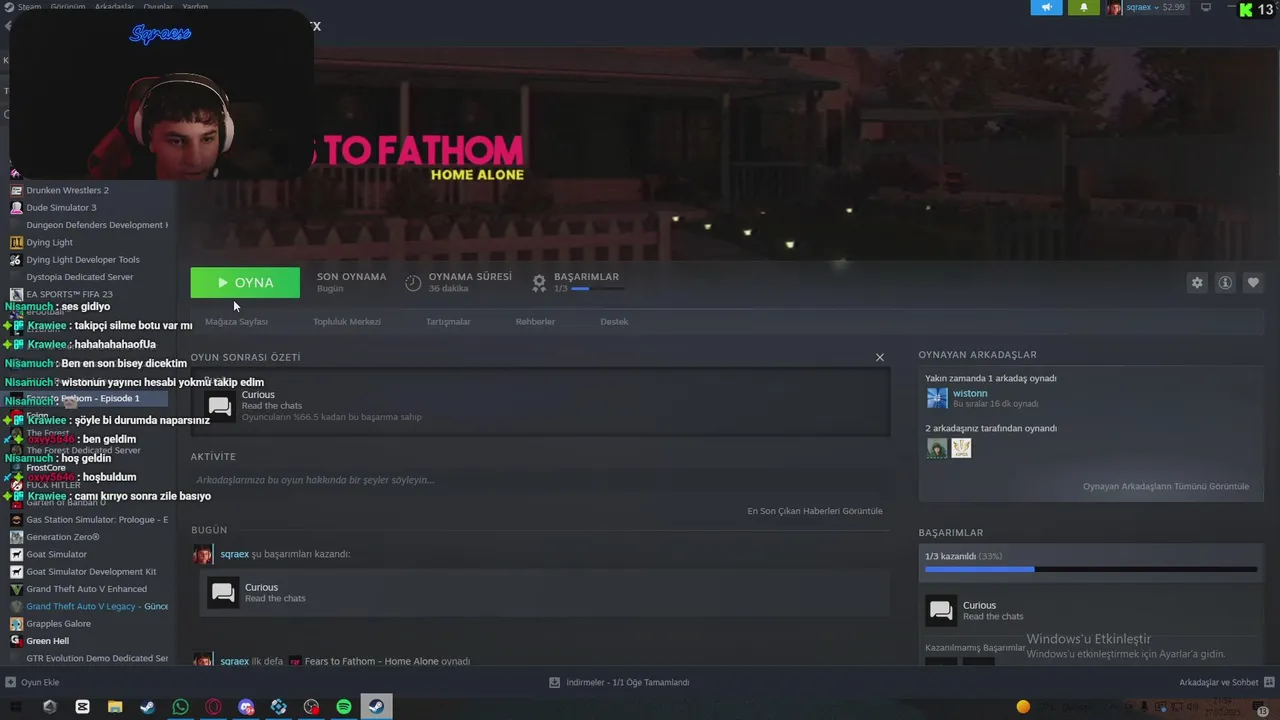This screenshot has width=1280, height=720.
Task: Open the Topluluk Merkezi tab
Action: 347,322
